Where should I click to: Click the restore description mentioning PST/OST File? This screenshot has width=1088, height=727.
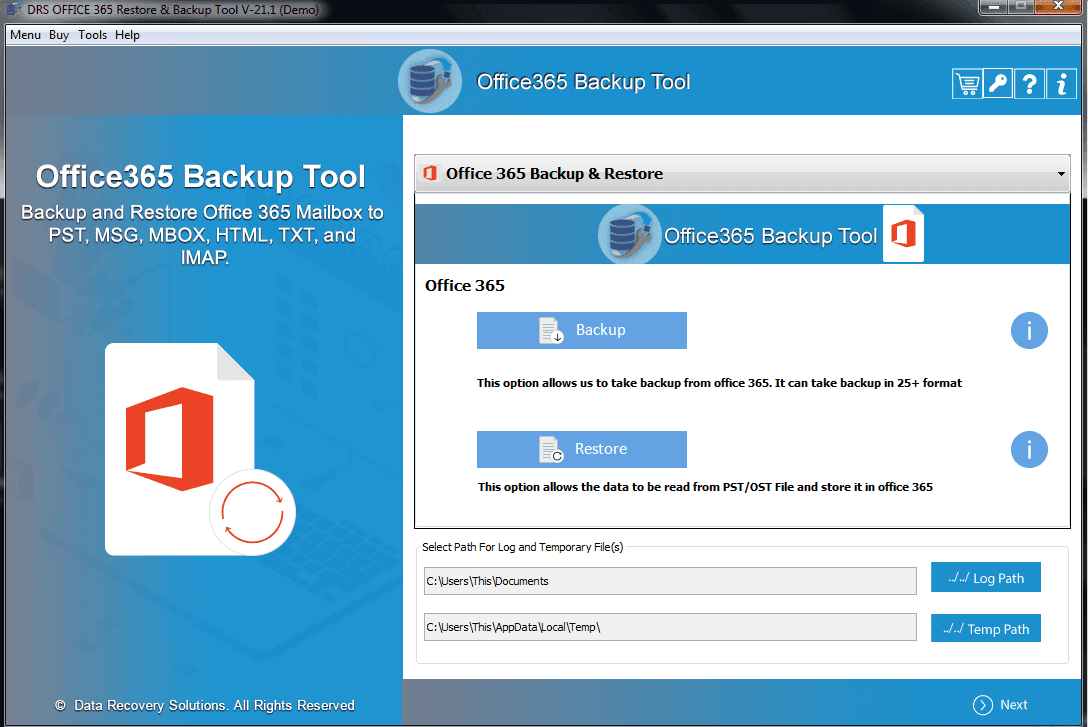[x=705, y=487]
